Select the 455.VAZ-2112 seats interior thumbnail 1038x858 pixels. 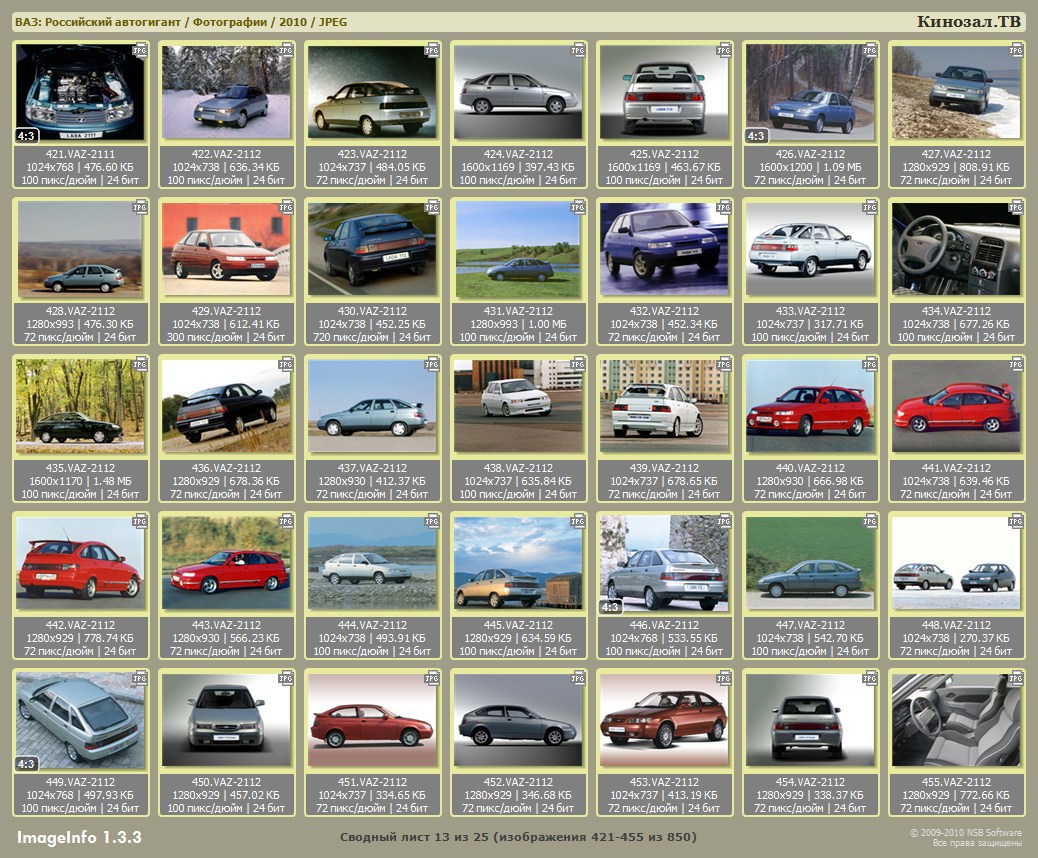click(x=957, y=720)
